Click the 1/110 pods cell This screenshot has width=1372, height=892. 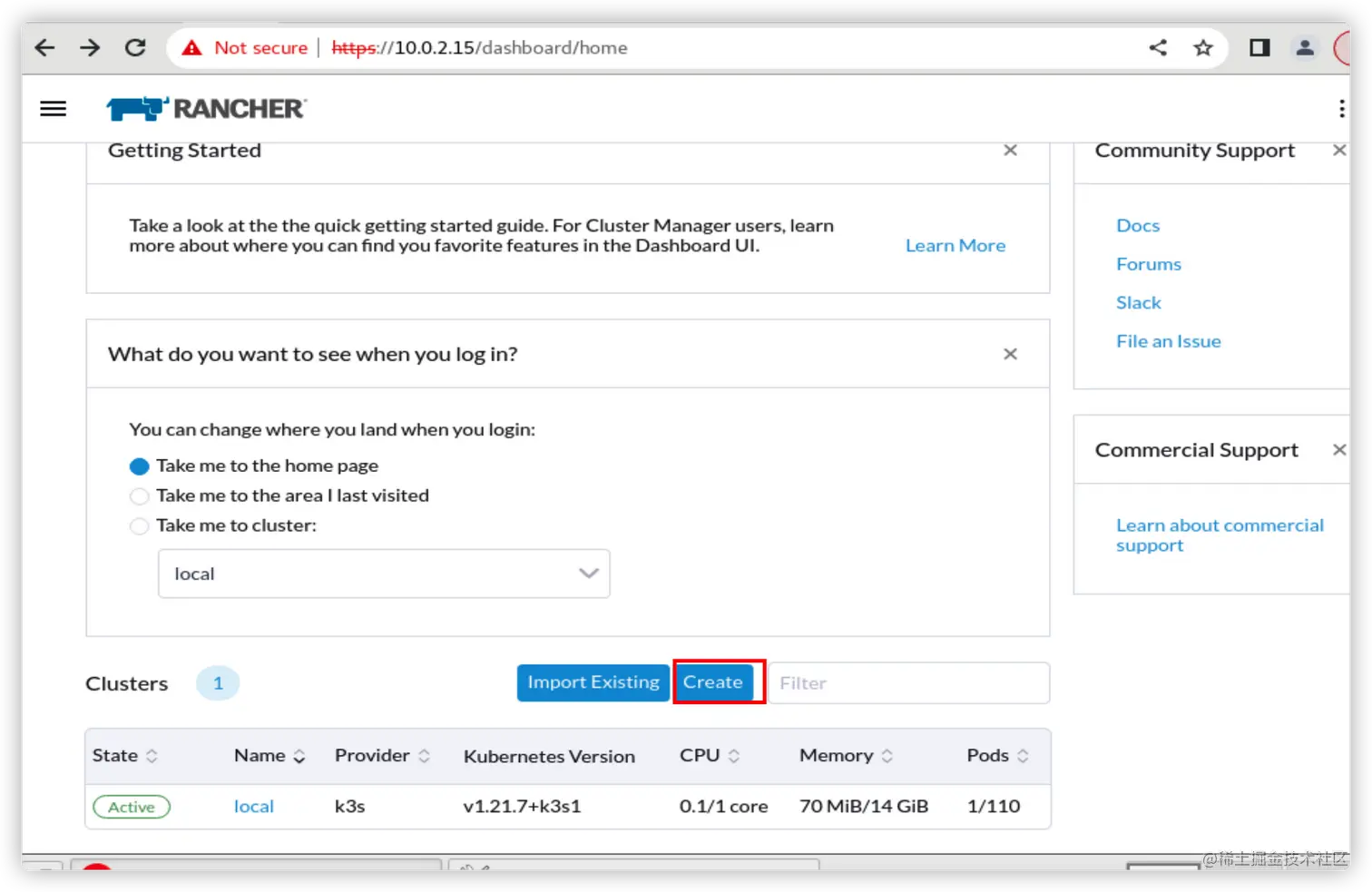pyautogui.click(x=994, y=807)
